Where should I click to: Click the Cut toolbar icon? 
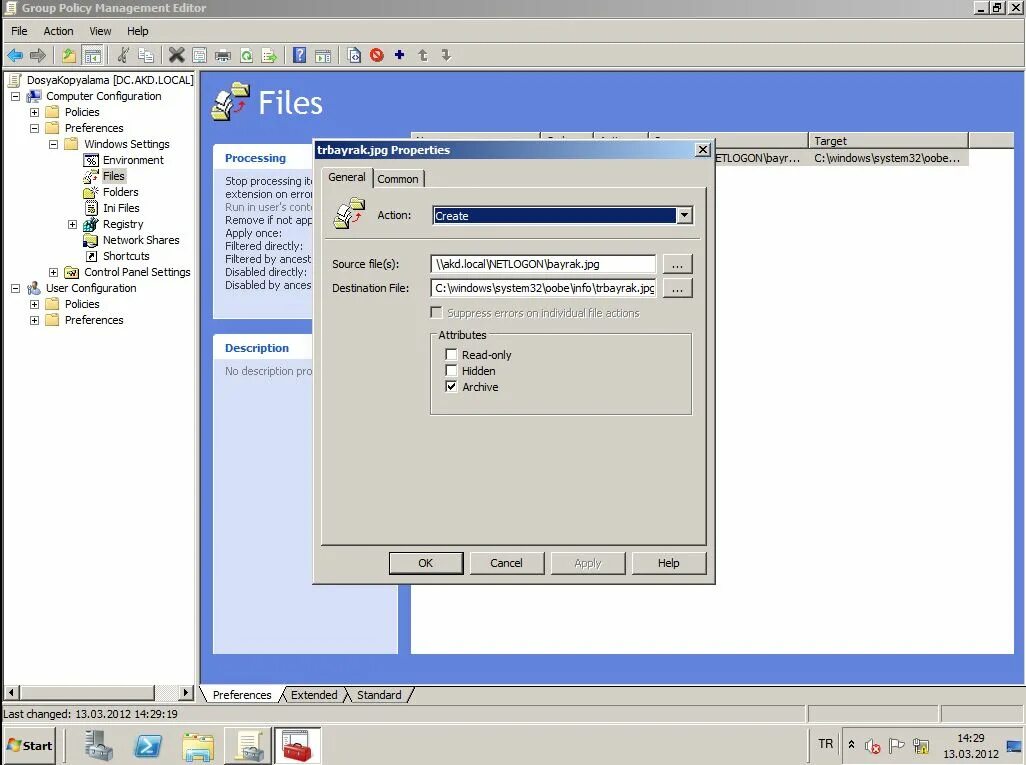(x=123, y=55)
